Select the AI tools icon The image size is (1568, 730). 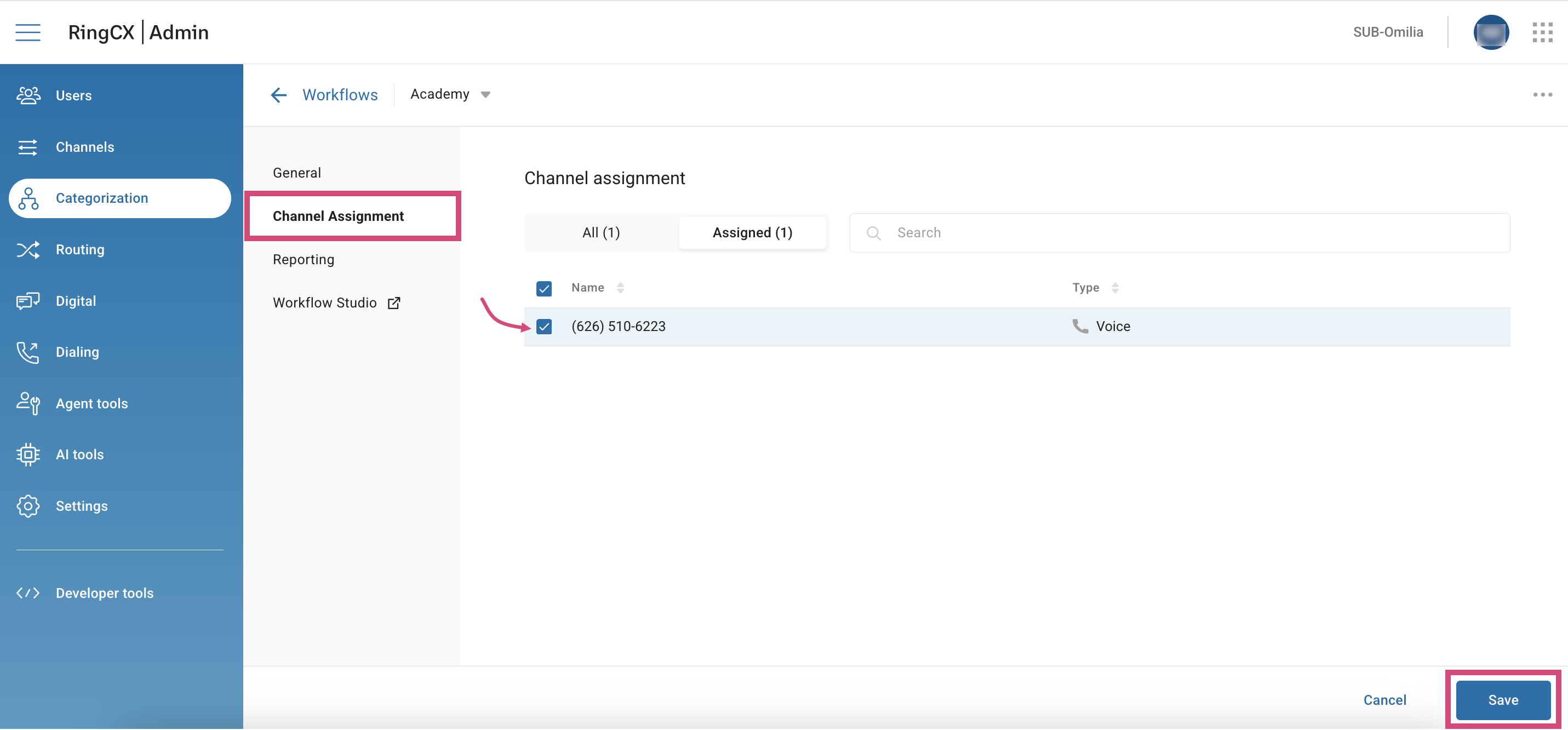click(28, 454)
